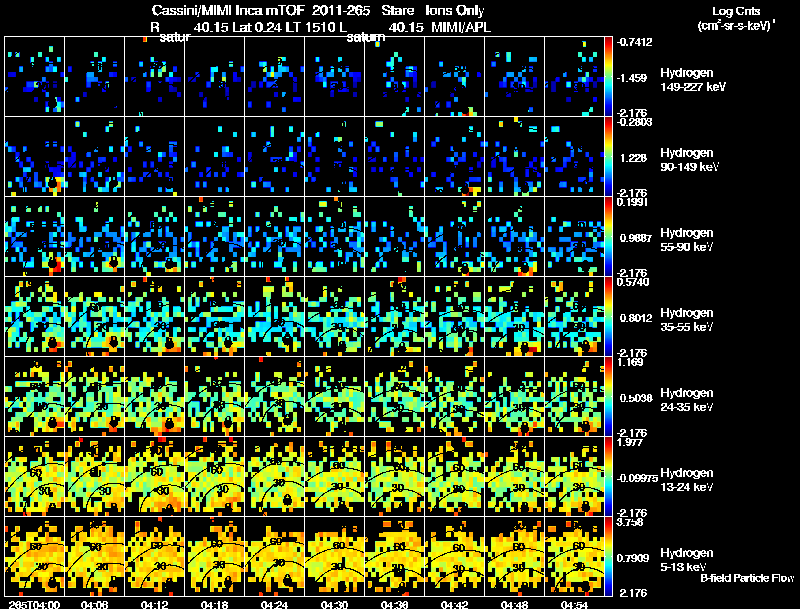Open the 149-227 keV image panel at 04:54

[574, 76]
